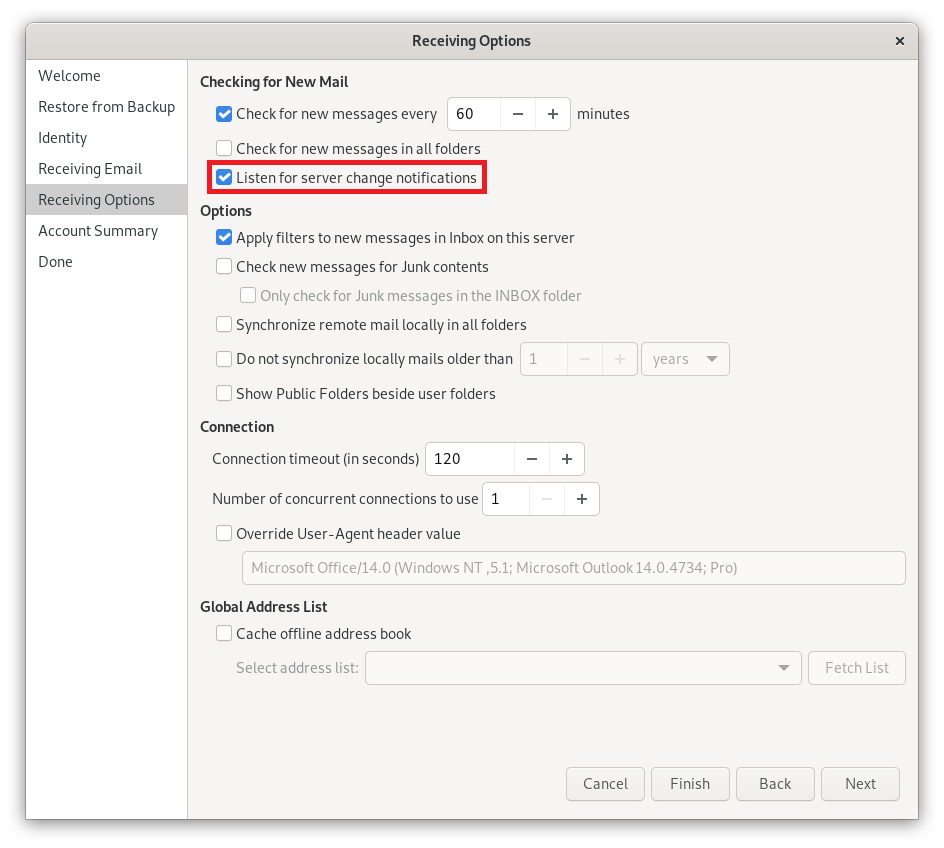Click the Next button

tap(860, 784)
